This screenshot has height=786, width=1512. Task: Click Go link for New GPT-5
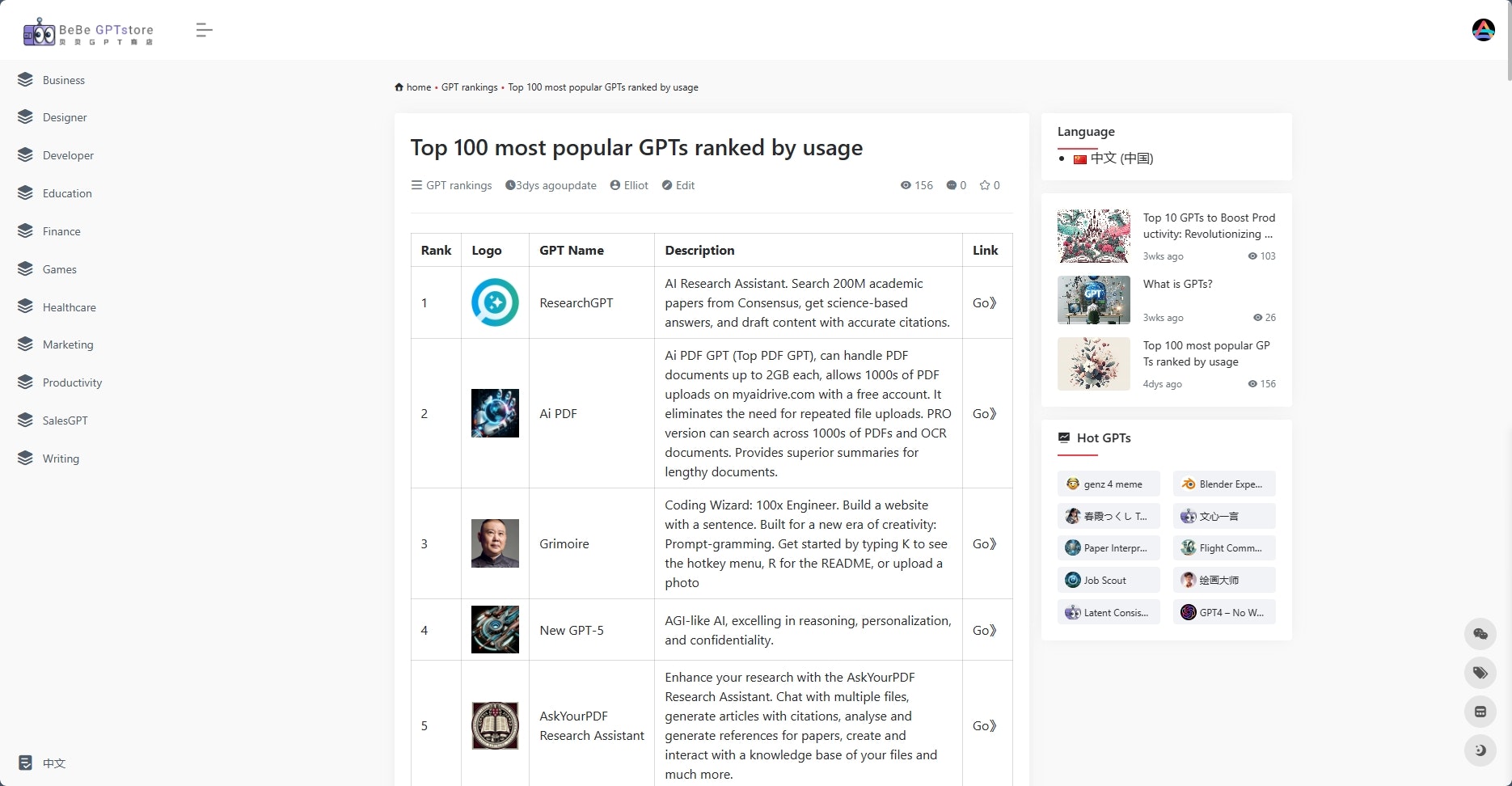(x=984, y=630)
